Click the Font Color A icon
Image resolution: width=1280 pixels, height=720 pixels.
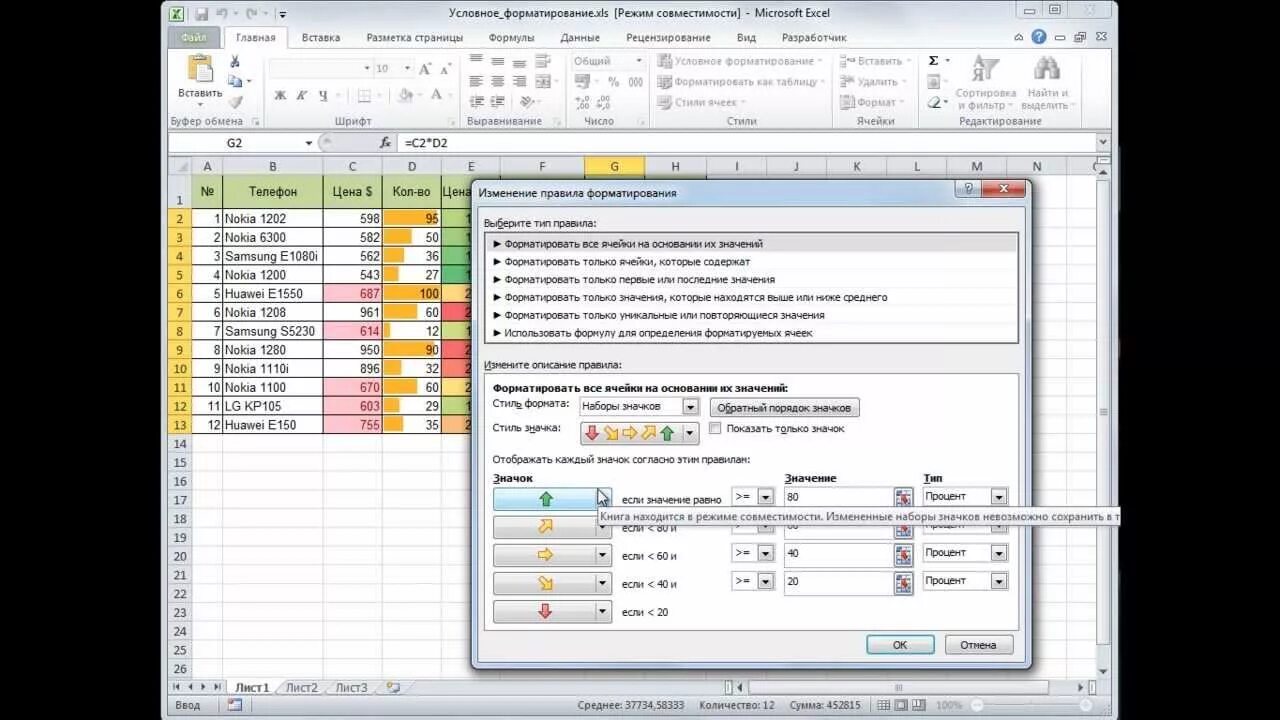(436, 96)
